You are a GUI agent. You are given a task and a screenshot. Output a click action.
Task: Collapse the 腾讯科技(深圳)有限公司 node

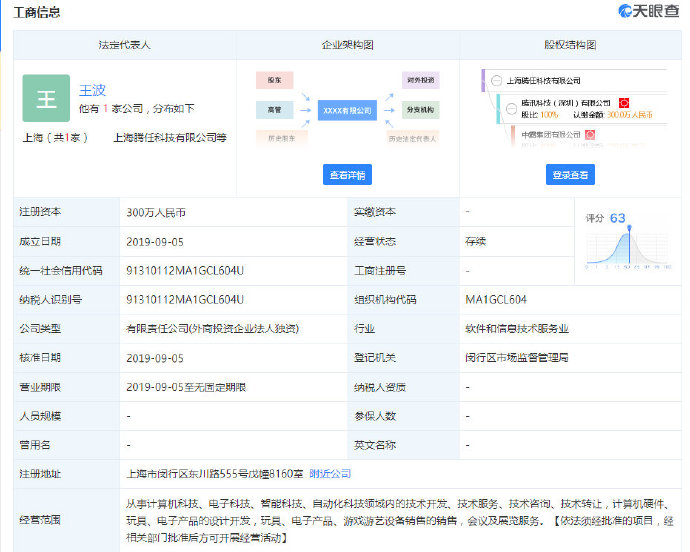click(511, 108)
